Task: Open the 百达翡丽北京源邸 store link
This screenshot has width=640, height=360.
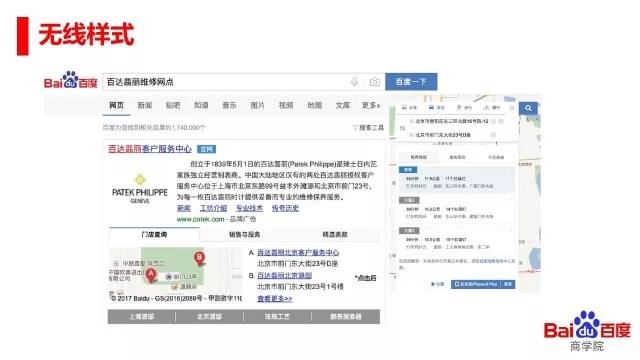Action: (284, 276)
